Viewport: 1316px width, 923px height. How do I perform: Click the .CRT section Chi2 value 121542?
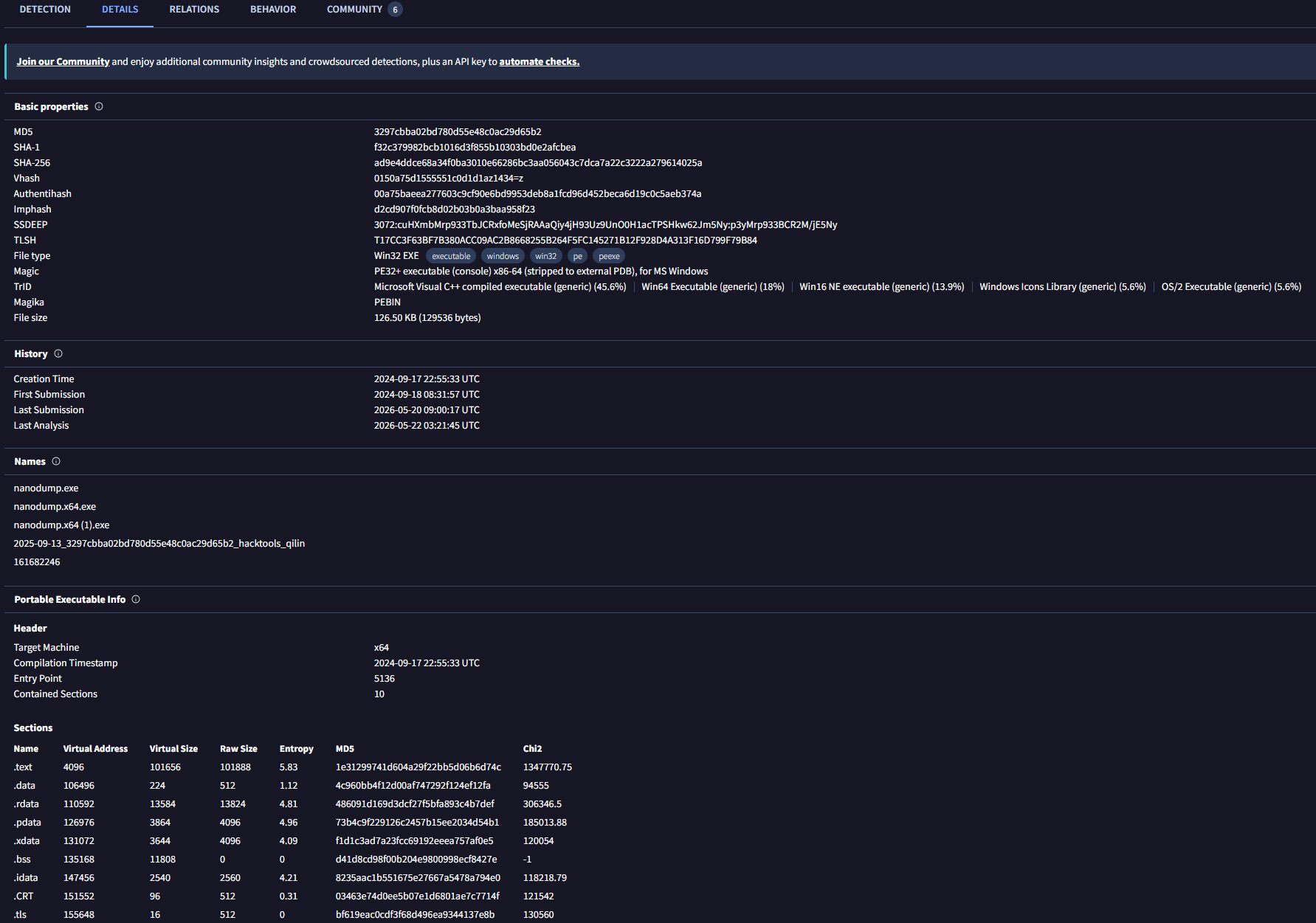(x=539, y=896)
